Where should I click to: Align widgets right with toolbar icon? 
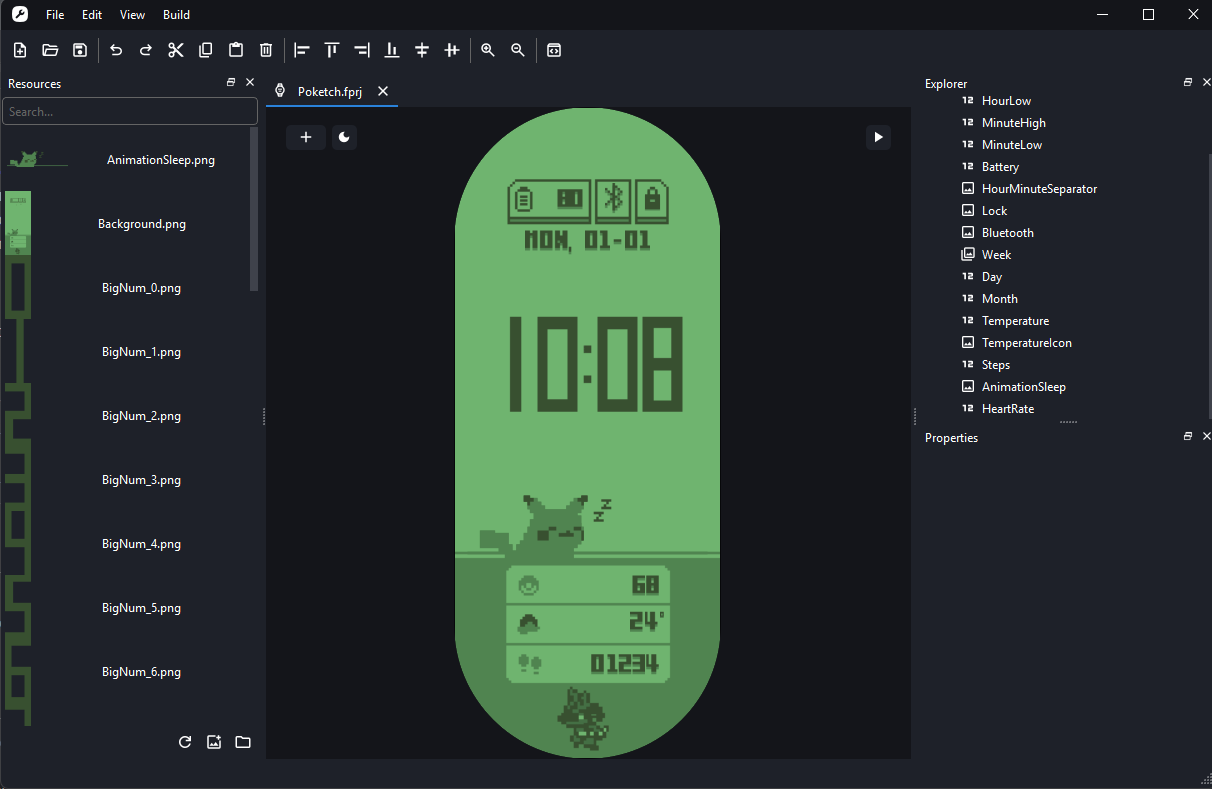pyautogui.click(x=362, y=50)
